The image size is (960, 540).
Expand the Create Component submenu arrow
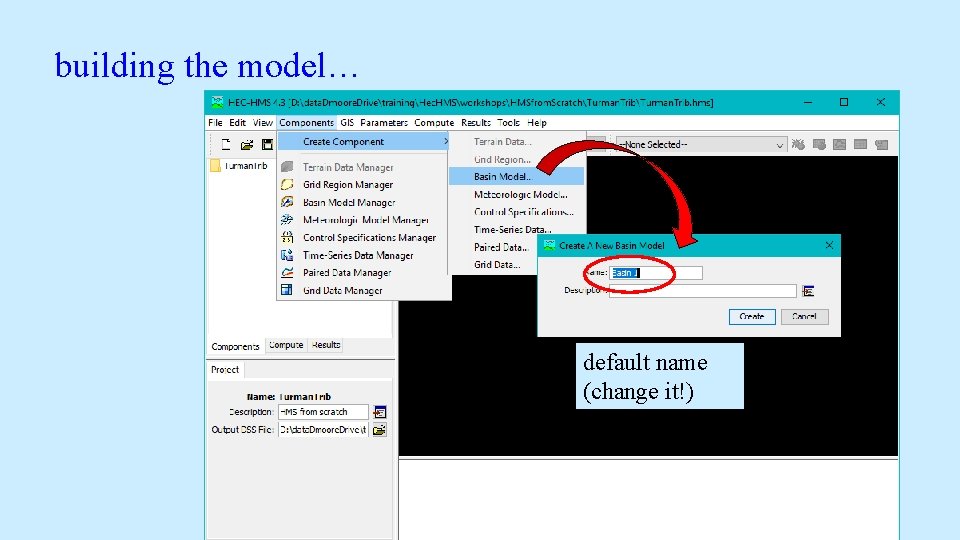pyautogui.click(x=446, y=141)
